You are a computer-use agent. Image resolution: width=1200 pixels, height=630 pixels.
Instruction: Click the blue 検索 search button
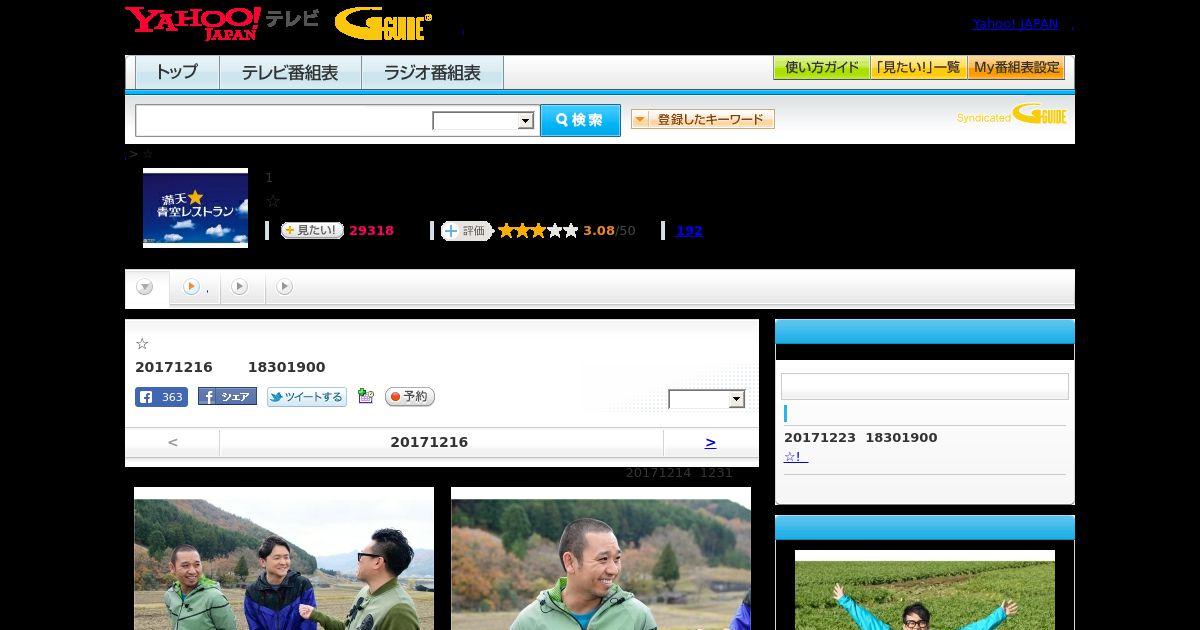580,120
